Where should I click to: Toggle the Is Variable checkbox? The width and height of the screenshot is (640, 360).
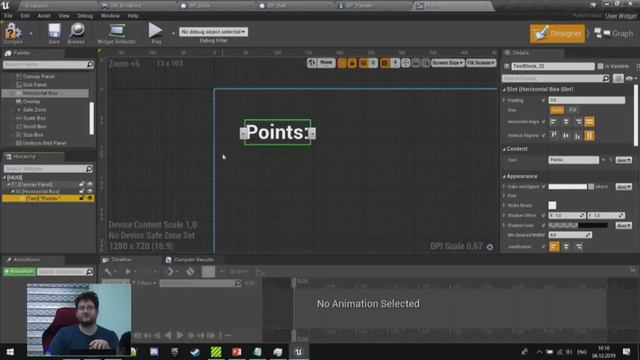point(600,66)
